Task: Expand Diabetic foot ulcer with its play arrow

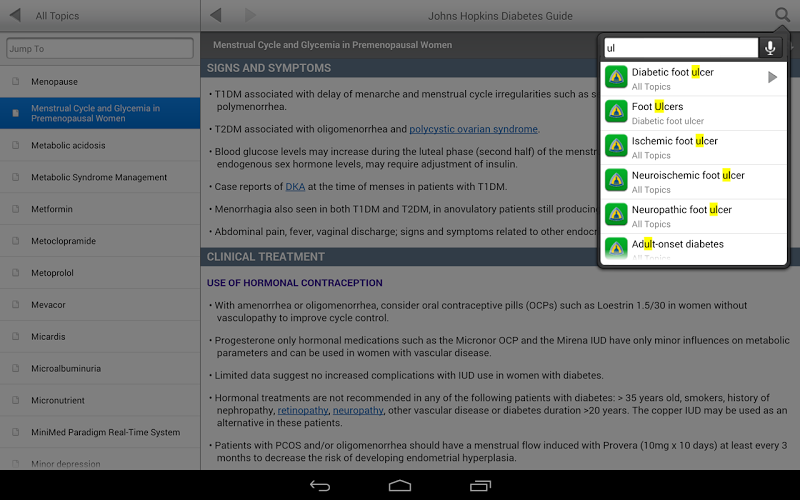Action: [x=772, y=78]
